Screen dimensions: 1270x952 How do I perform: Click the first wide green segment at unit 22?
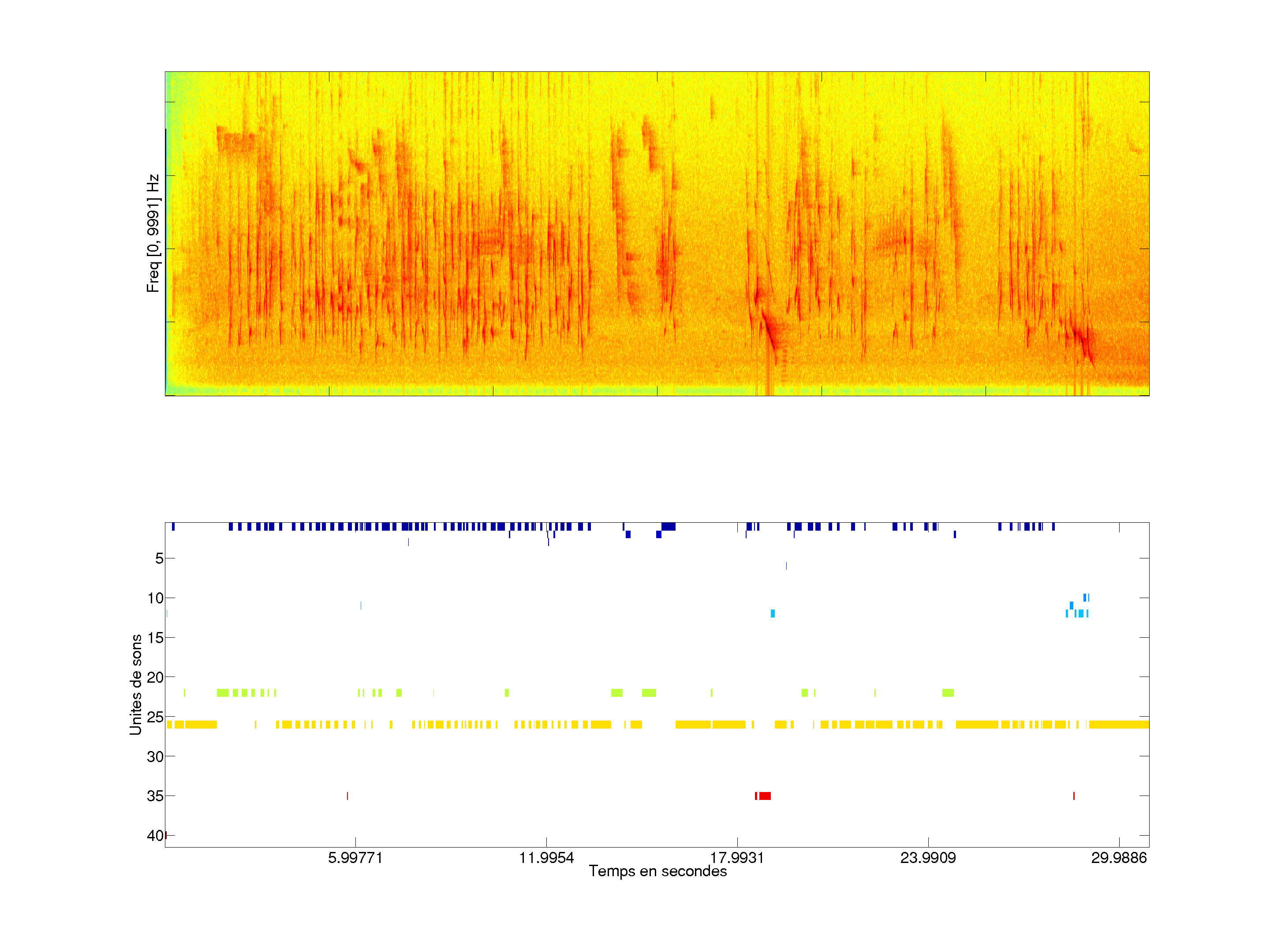[x=223, y=693]
